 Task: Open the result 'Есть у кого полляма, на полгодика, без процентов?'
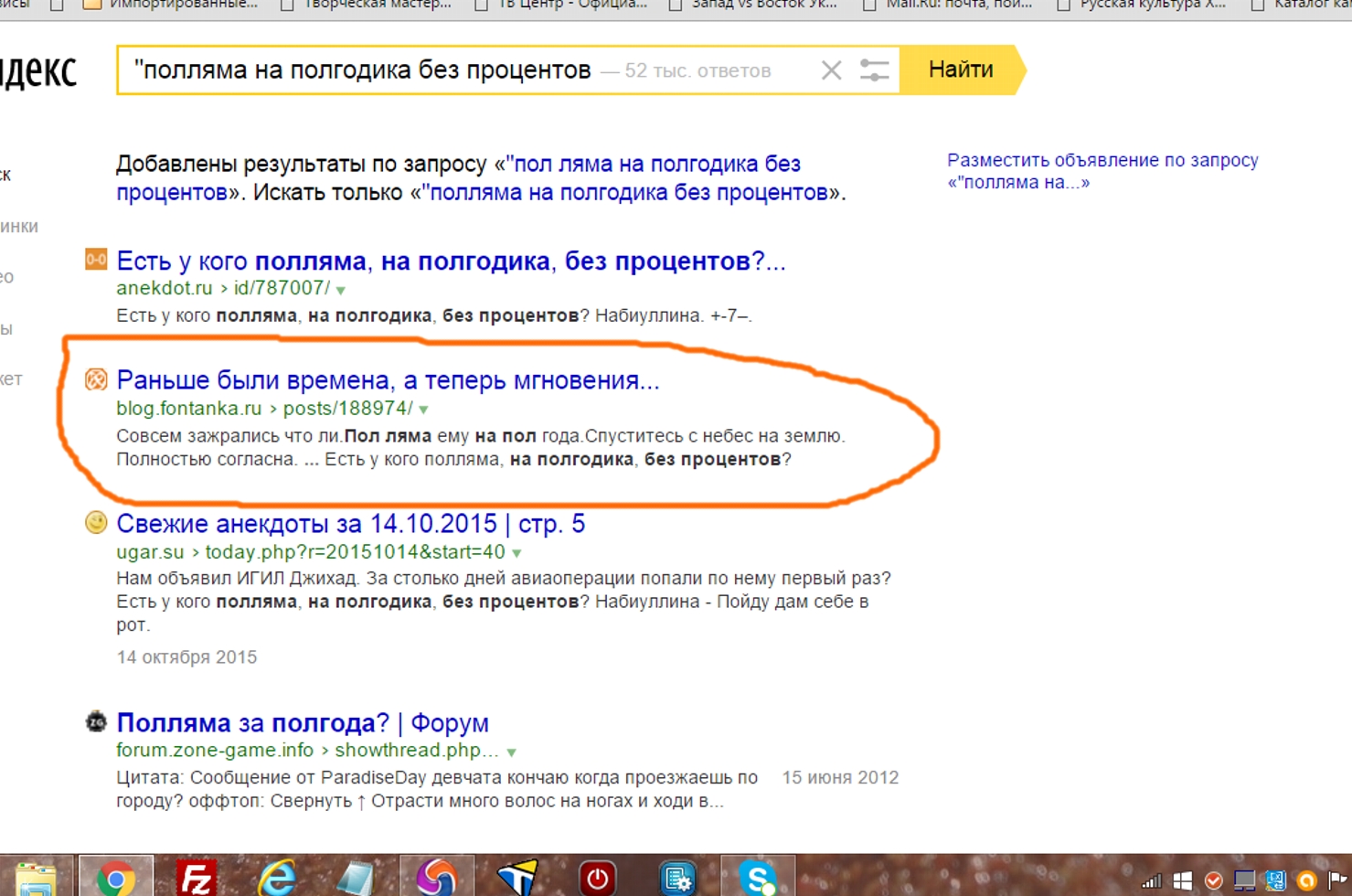pyautogui.click(x=451, y=261)
